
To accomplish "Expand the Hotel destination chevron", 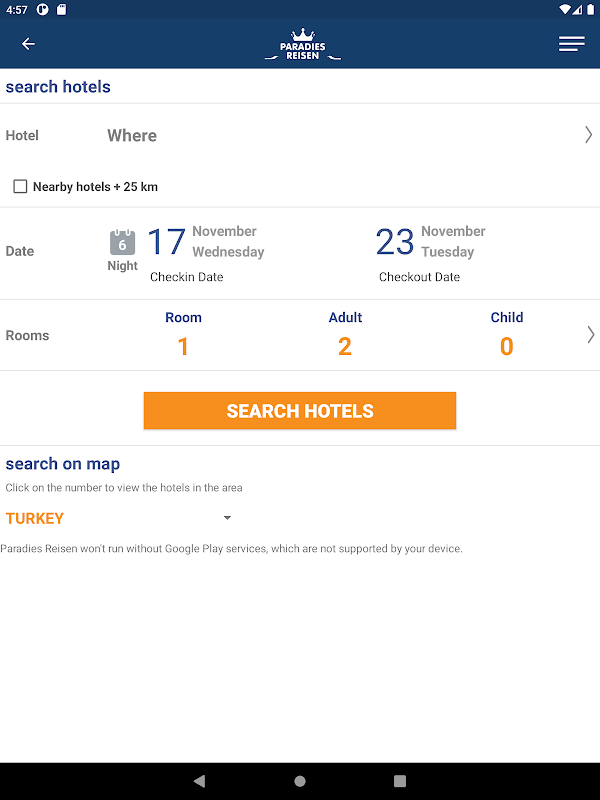I will coord(588,135).
